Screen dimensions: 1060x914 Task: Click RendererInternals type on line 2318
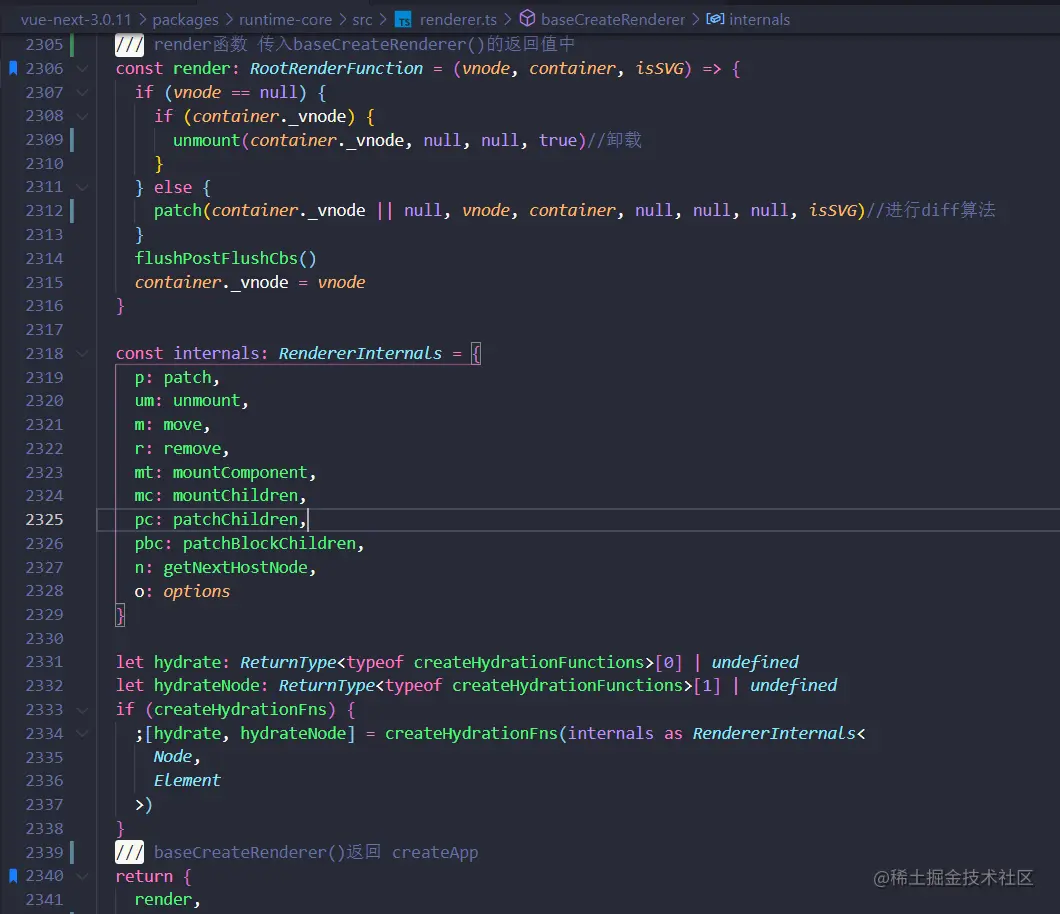(x=360, y=354)
